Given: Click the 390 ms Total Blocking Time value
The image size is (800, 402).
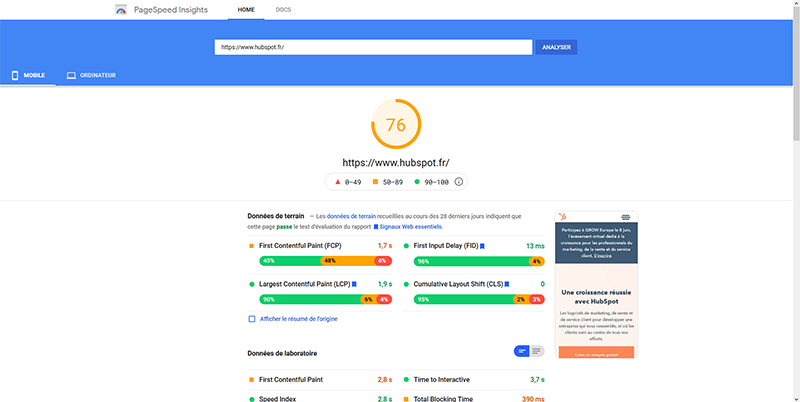Looking at the screenshot, I should 533,399.
